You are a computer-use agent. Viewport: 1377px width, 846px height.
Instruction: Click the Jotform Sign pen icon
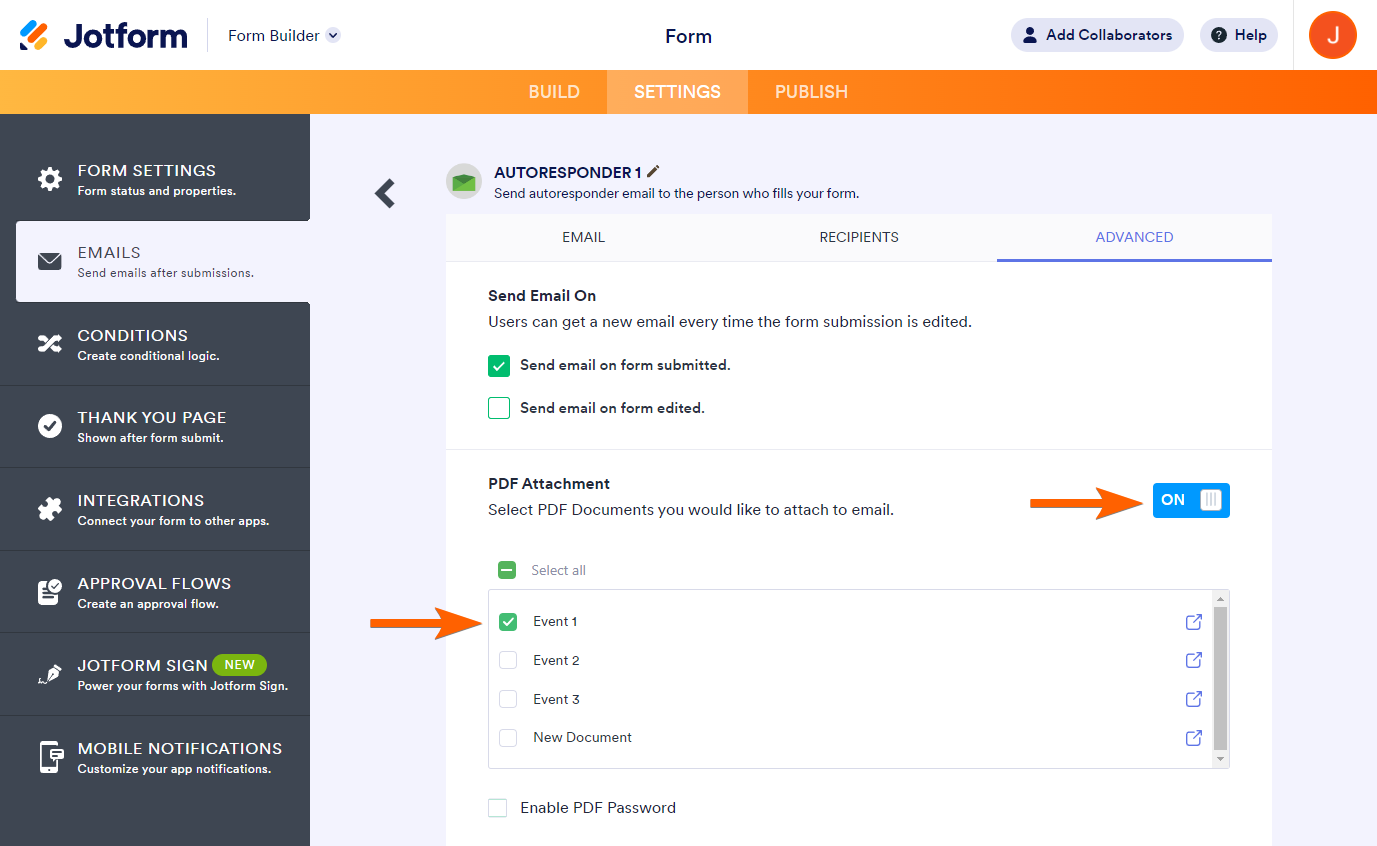[x=49, y=675]
